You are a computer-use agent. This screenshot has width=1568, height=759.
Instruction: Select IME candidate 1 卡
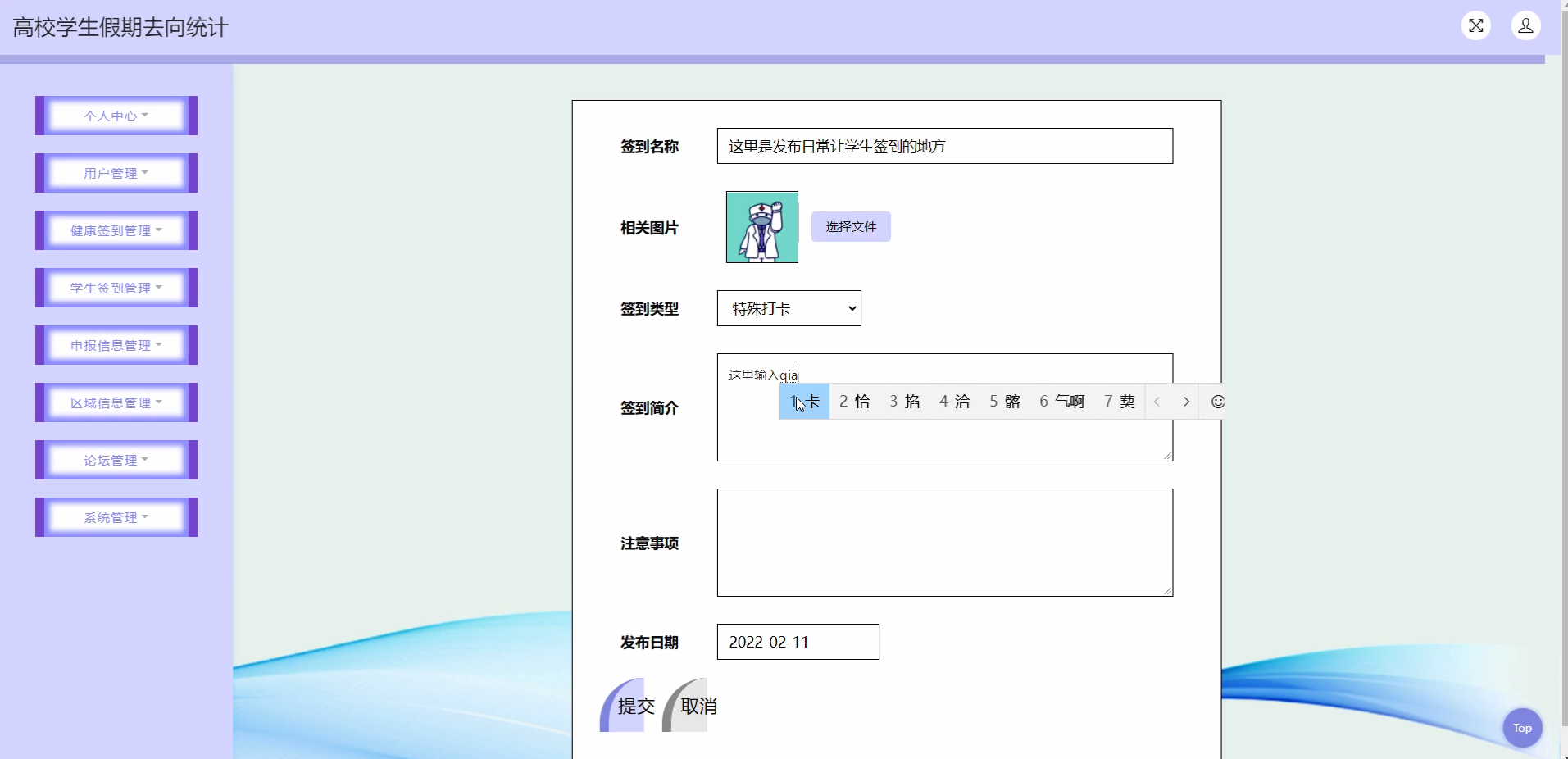pos(804,402)
